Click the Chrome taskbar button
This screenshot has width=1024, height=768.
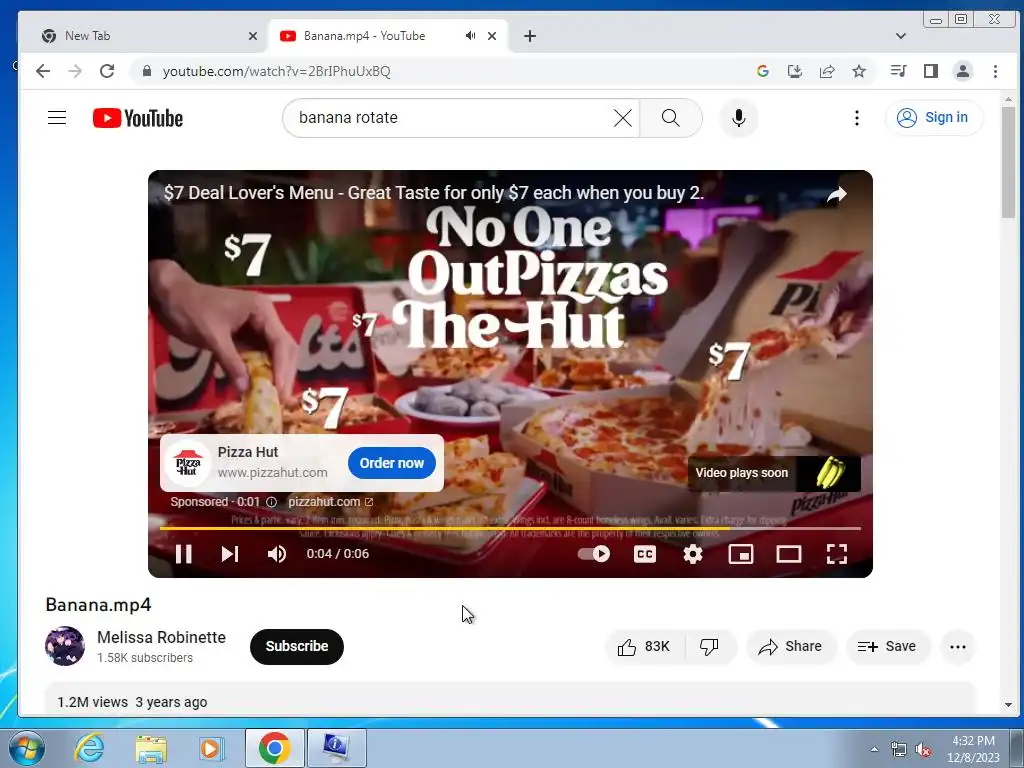pyautogui.click(x=274, y=748)
